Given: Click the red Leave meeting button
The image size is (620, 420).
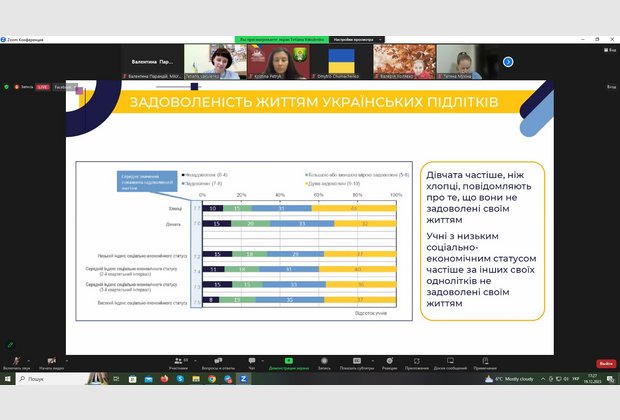Looking at the screenshot, I should [606, 363].
